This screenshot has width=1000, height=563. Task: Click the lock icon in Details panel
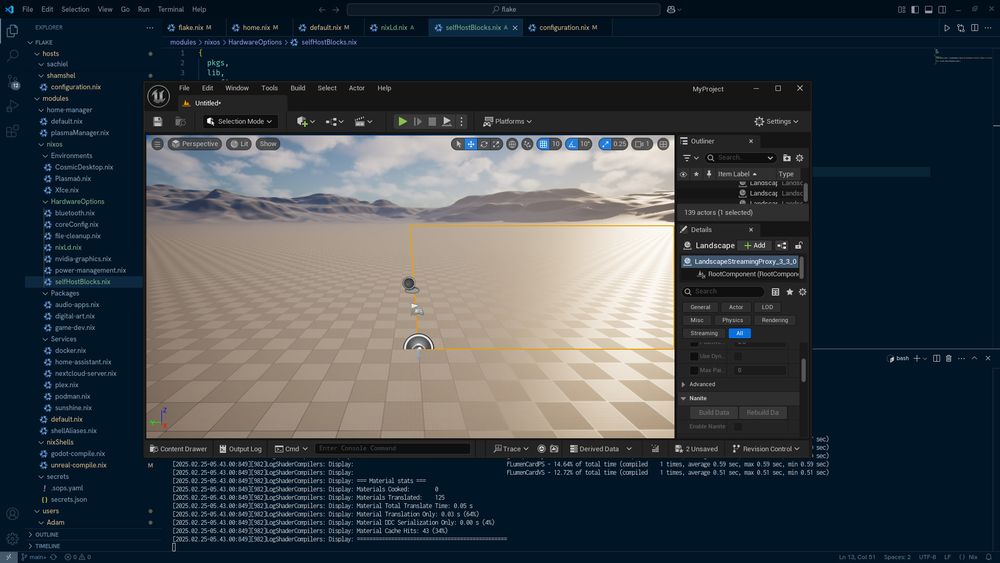799,245
